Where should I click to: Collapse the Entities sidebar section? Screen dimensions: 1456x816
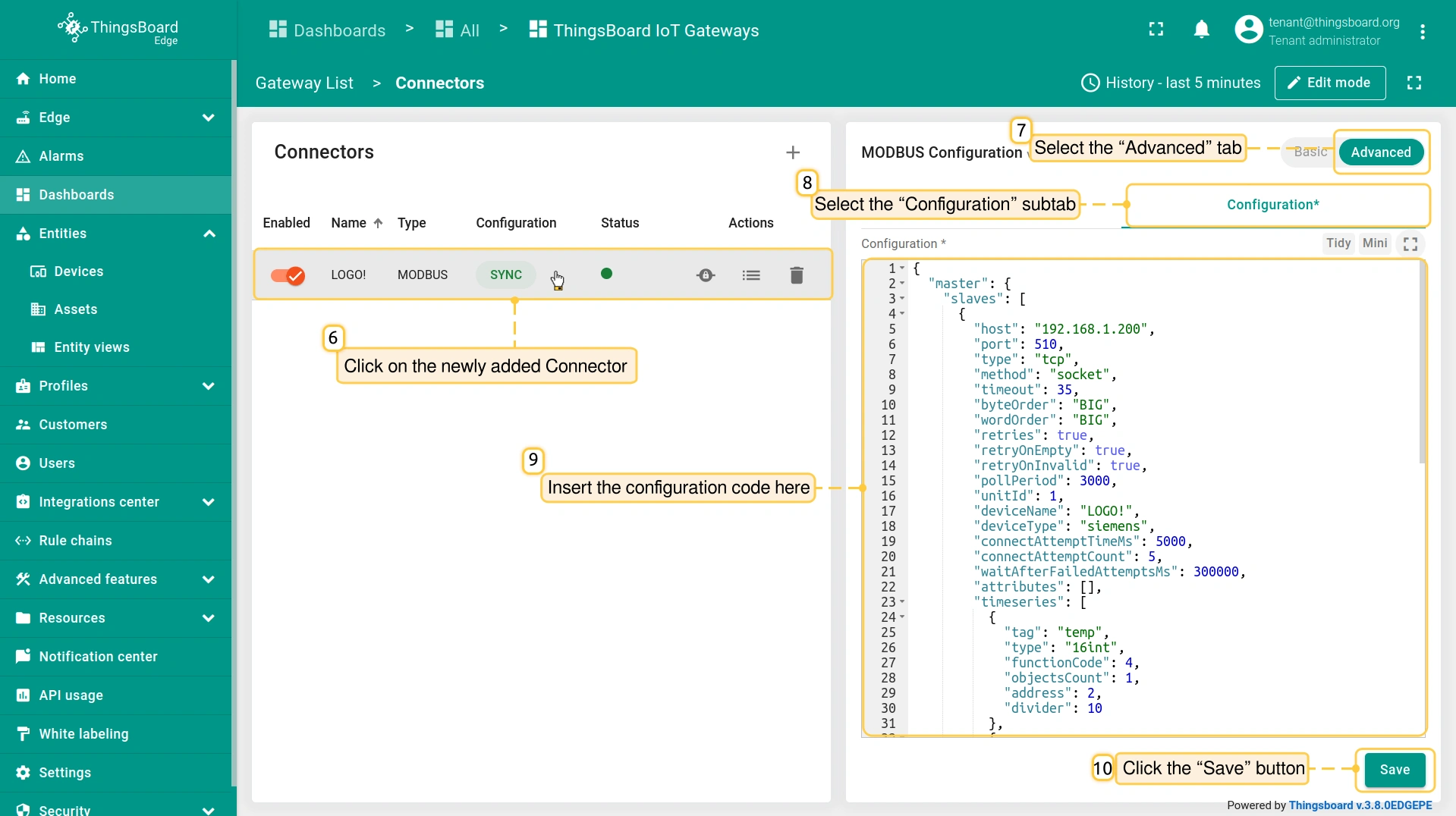[209, 234]
